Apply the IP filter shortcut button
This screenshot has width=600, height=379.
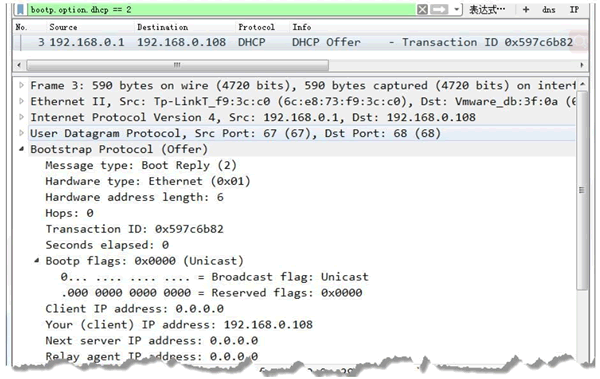pyautogui.click(x=574, y=9)
